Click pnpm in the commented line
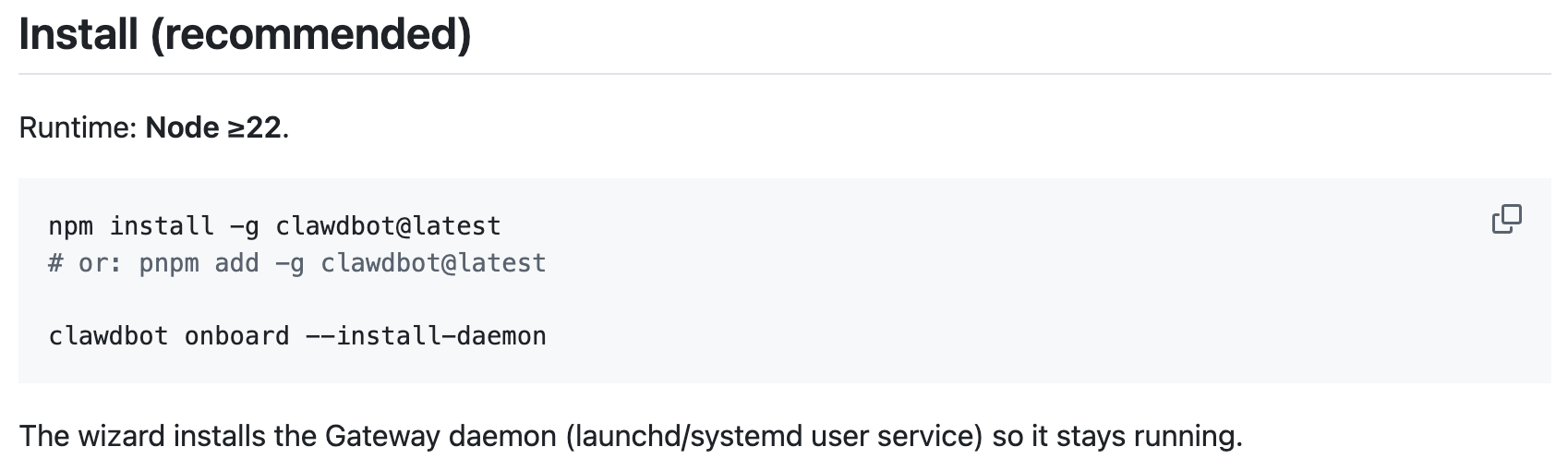 point(169,263)
